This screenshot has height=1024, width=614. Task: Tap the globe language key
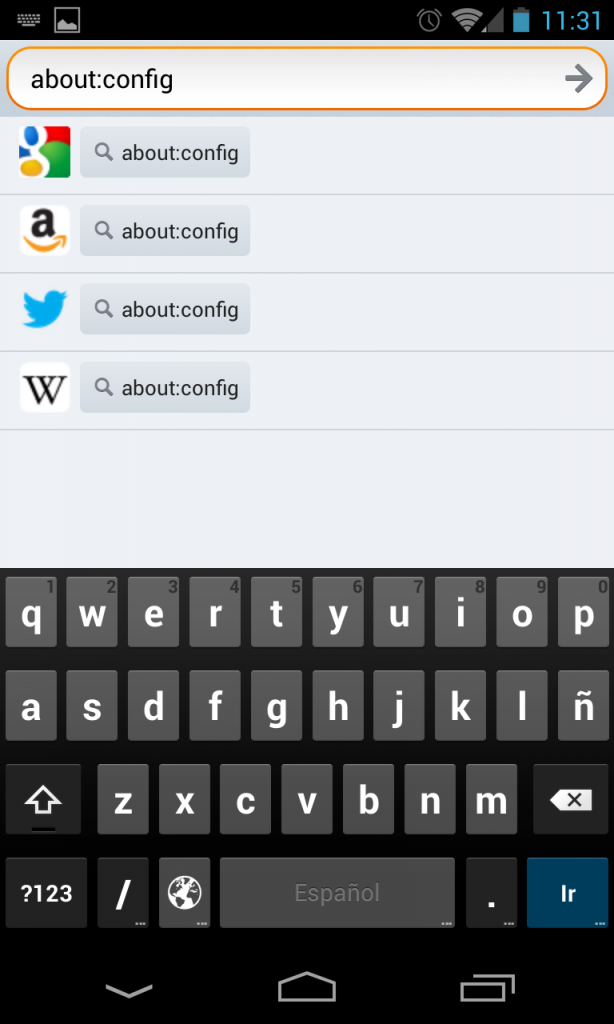[x=185, y=892]
